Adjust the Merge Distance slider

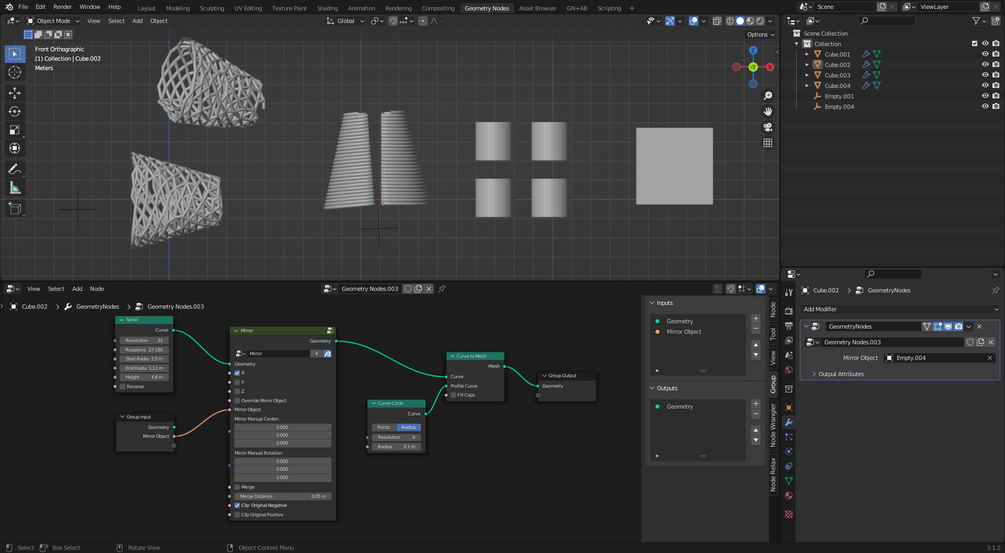[x=283, y=496]
